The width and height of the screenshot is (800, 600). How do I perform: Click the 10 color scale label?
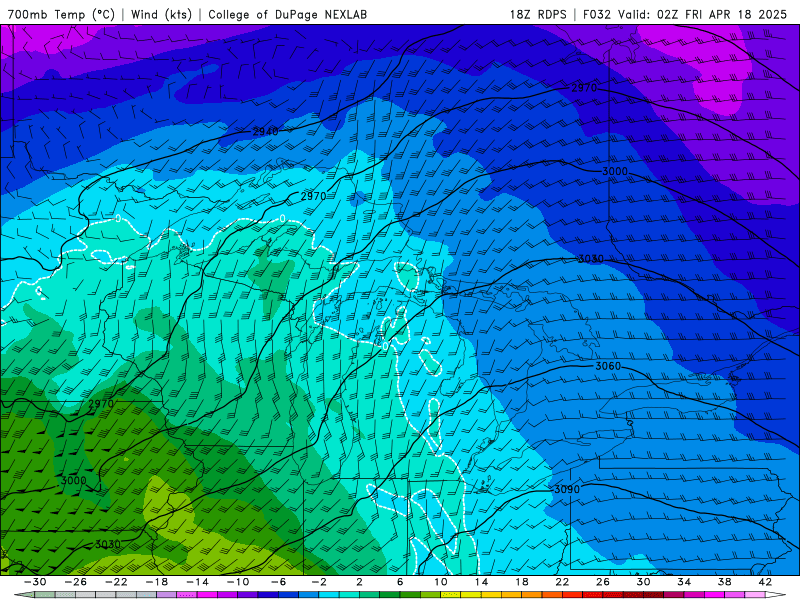(x=441, y=582)
